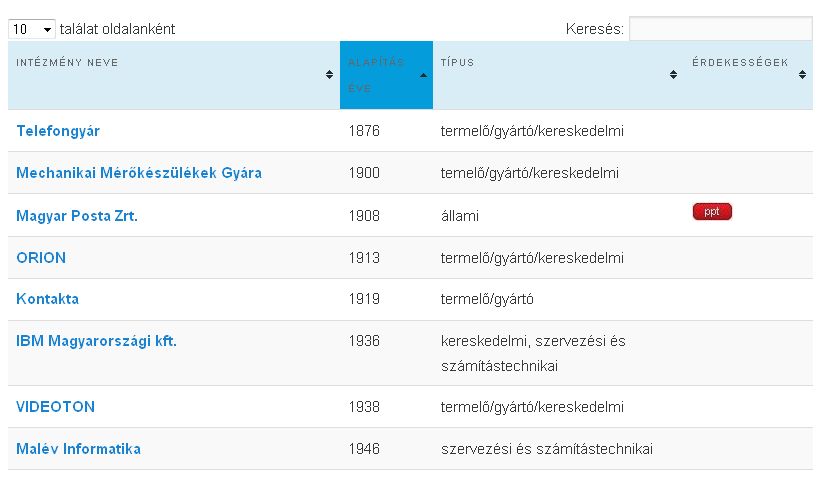Follow the VIDEOTON link
This screenshot has height=480, width=836.
(x=55, y=407)
